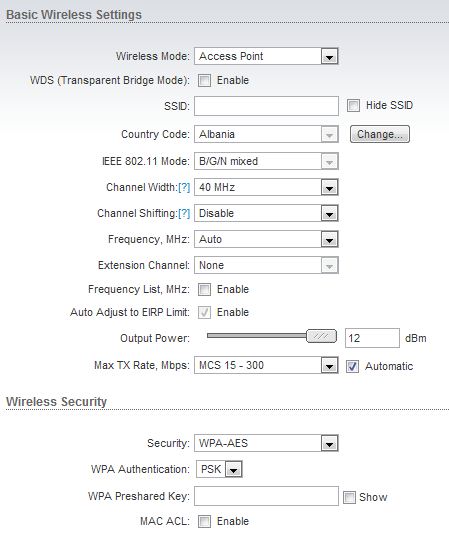Expand the Channel Width dropdown
449x540 pixels.
coord(266,187)
